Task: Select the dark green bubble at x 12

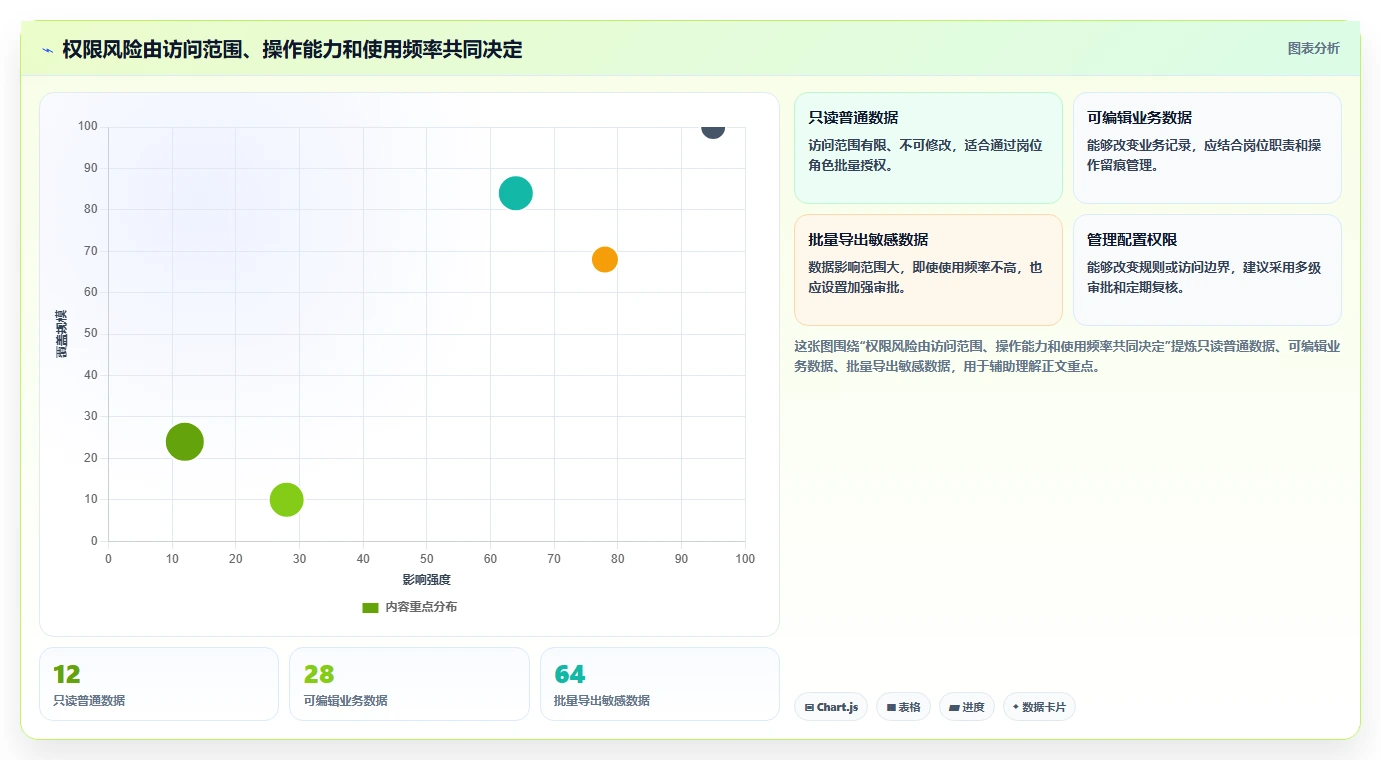Action: 185,441
